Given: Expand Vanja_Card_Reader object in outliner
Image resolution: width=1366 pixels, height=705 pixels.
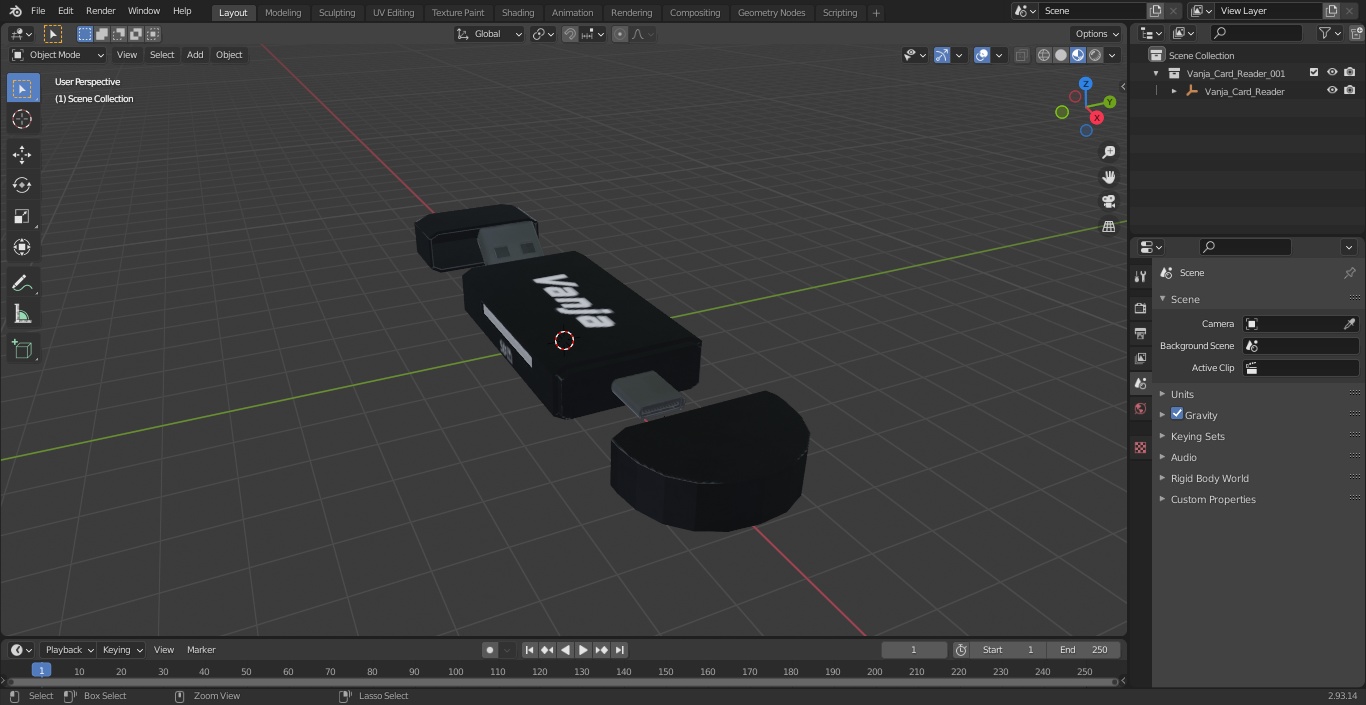Looking at the screenshot, I should [1174, 91].
